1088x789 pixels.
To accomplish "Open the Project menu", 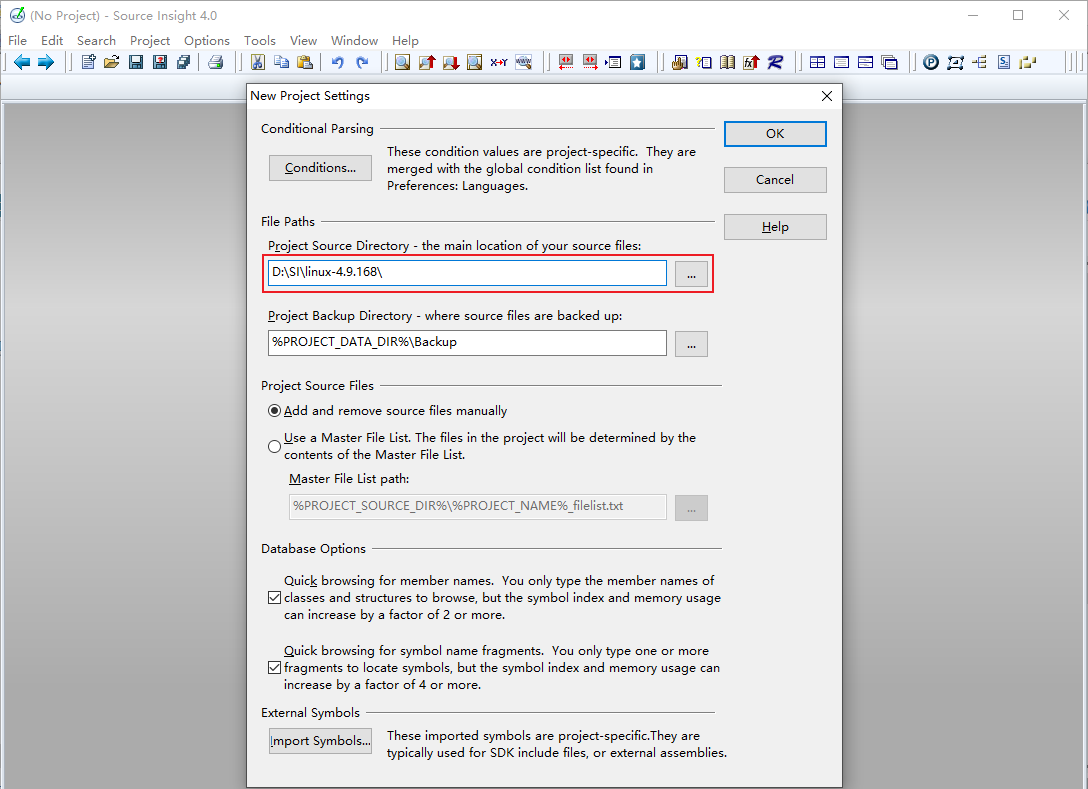I will click(x=150, y=40).
